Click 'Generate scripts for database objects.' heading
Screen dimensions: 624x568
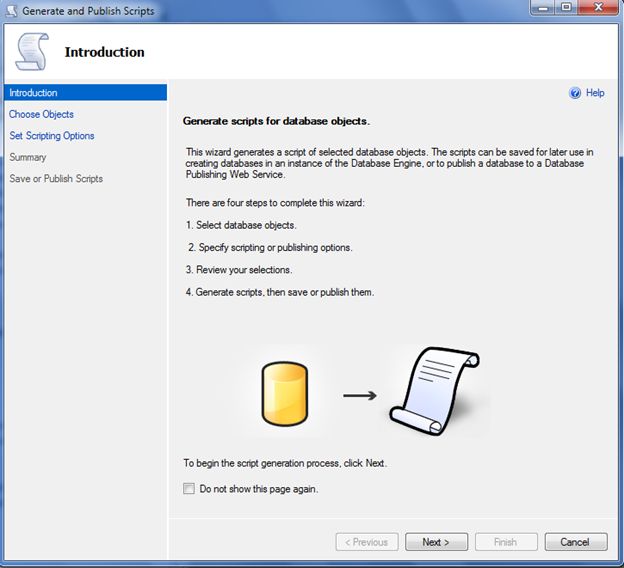(x=276, y=121)
